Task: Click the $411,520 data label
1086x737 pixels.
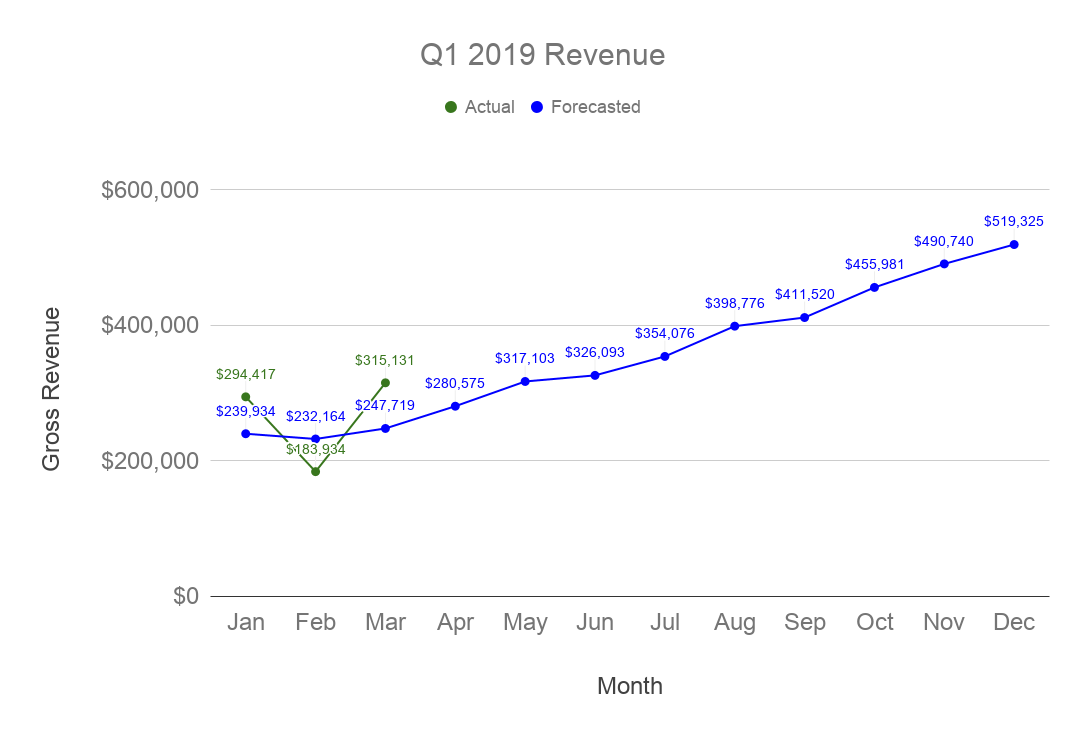Action: tap(805, 294)
